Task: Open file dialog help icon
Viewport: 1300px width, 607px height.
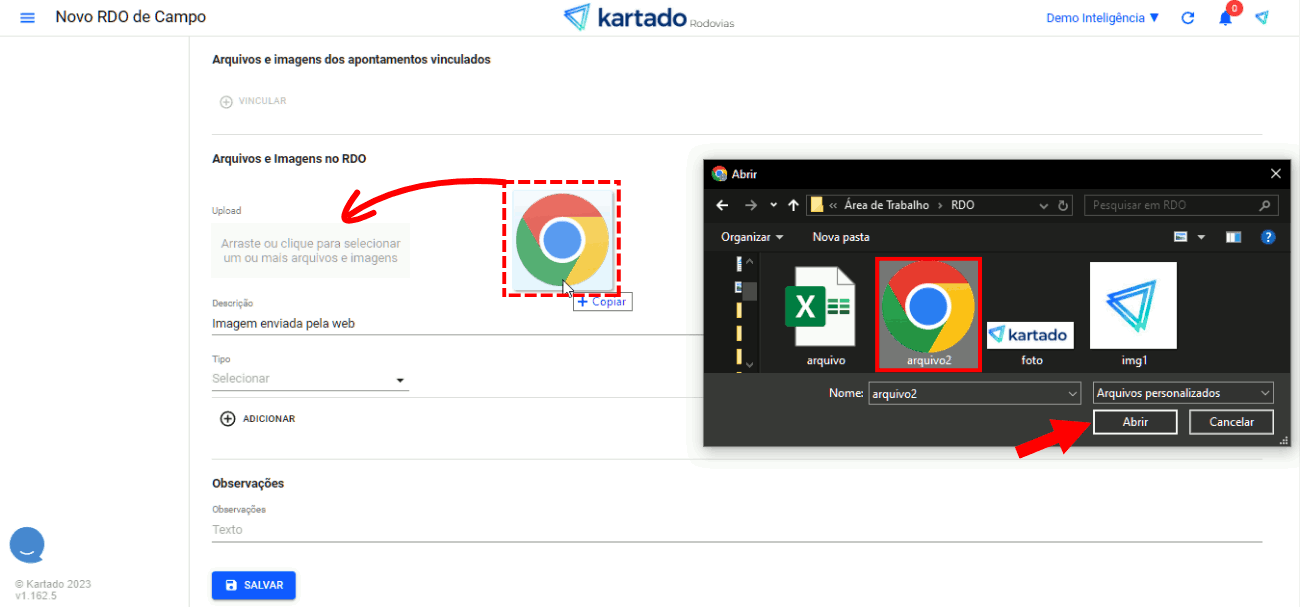Action: tap(1268, 237)
